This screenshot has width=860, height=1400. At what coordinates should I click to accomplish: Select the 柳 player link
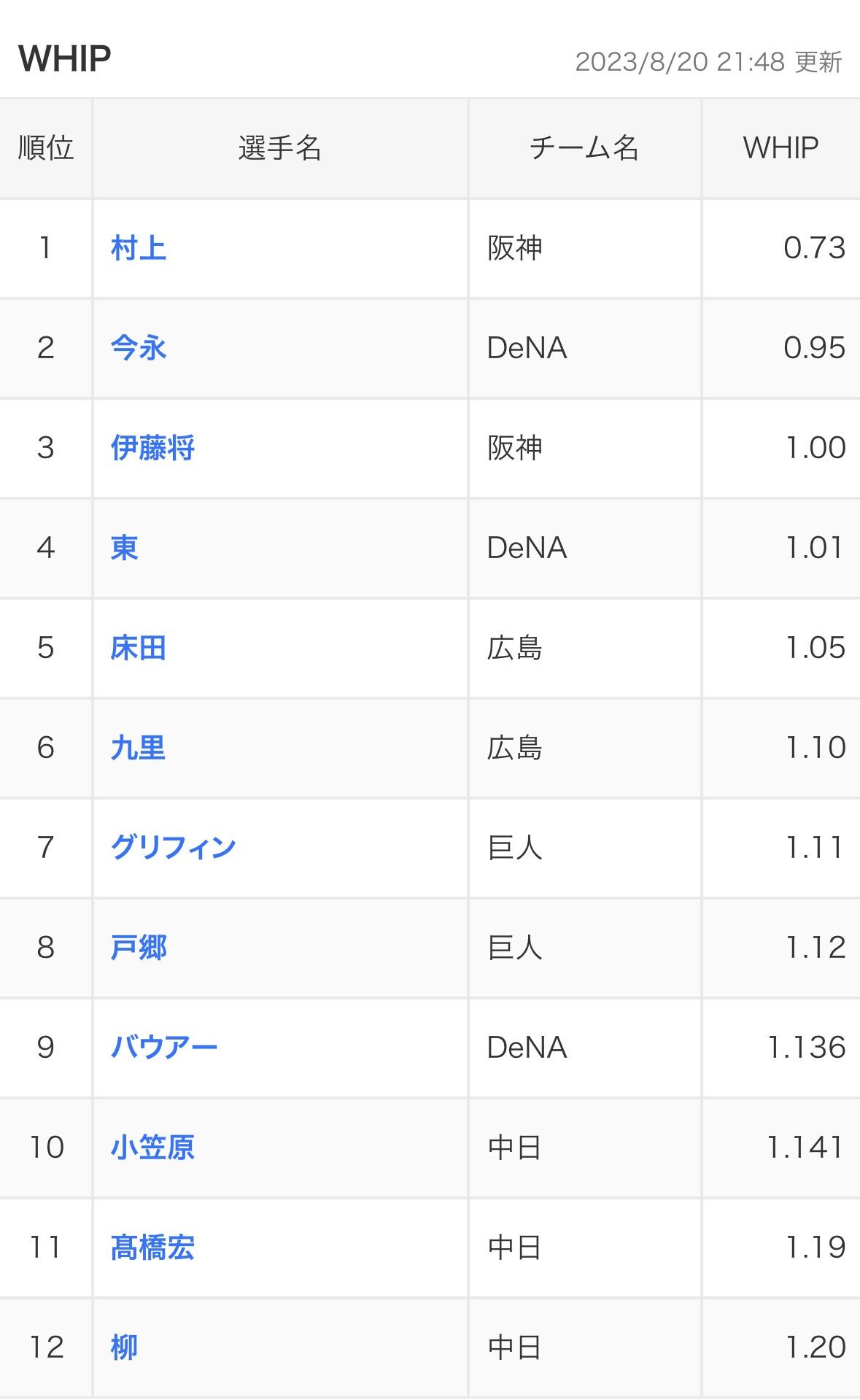coord(125,1347)
